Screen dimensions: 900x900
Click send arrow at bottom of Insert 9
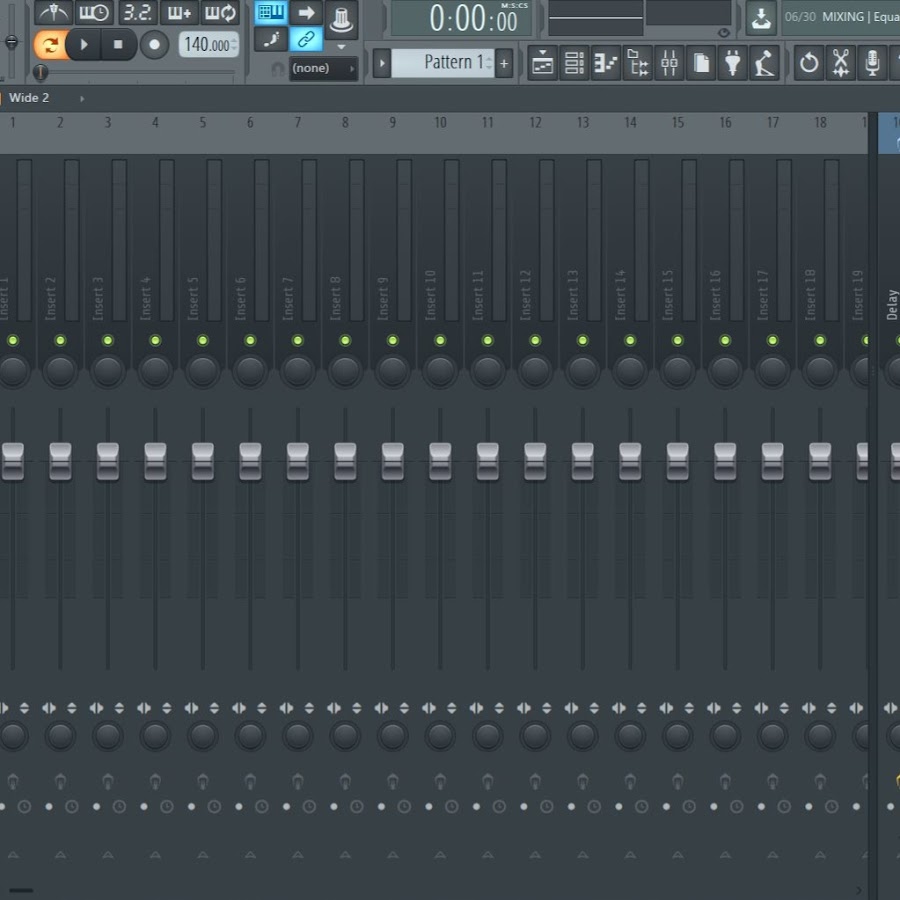pos(393,855)
